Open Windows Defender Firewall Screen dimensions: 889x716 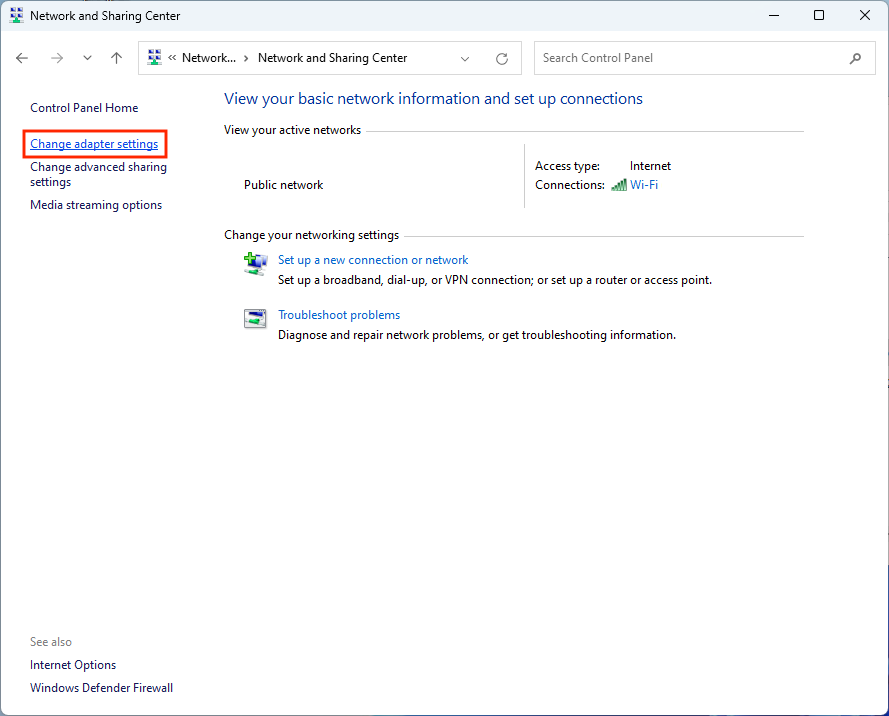coord(101,688)
